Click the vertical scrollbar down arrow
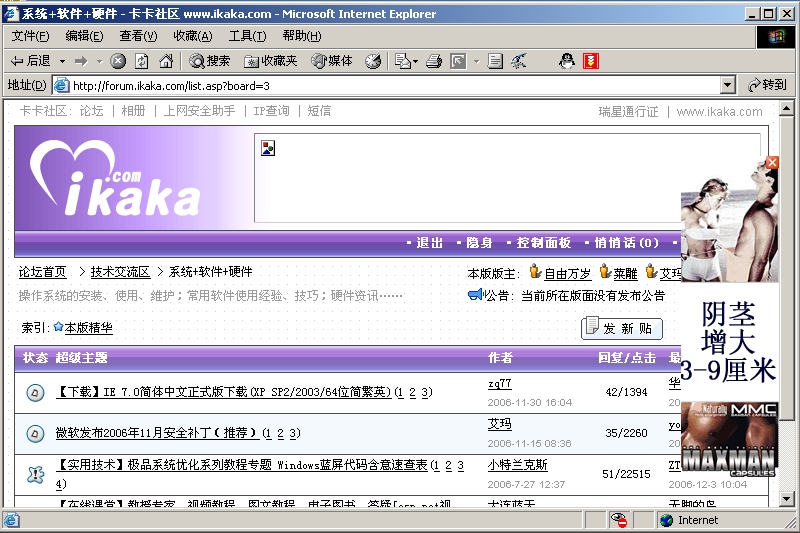This screenshot has width=800, height=533. pyautogui.click(x=786, y=499)
